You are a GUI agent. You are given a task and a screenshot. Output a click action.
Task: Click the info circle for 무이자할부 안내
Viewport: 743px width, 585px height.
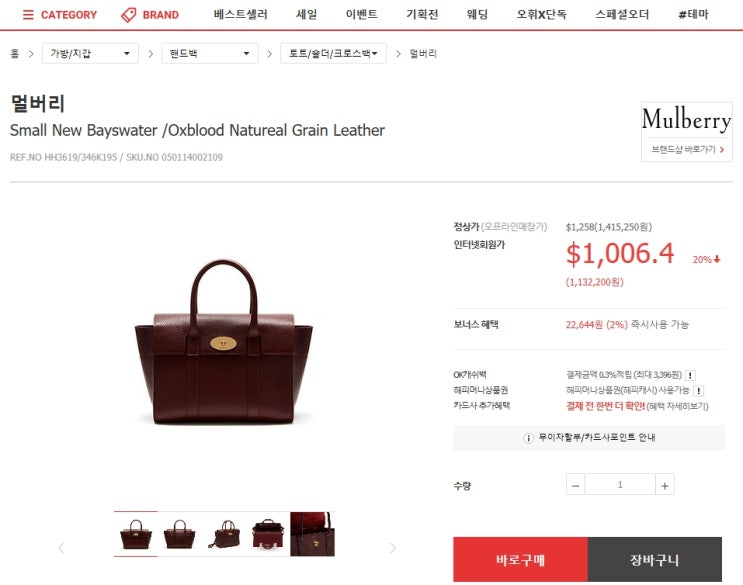click(x=528, y=438)
